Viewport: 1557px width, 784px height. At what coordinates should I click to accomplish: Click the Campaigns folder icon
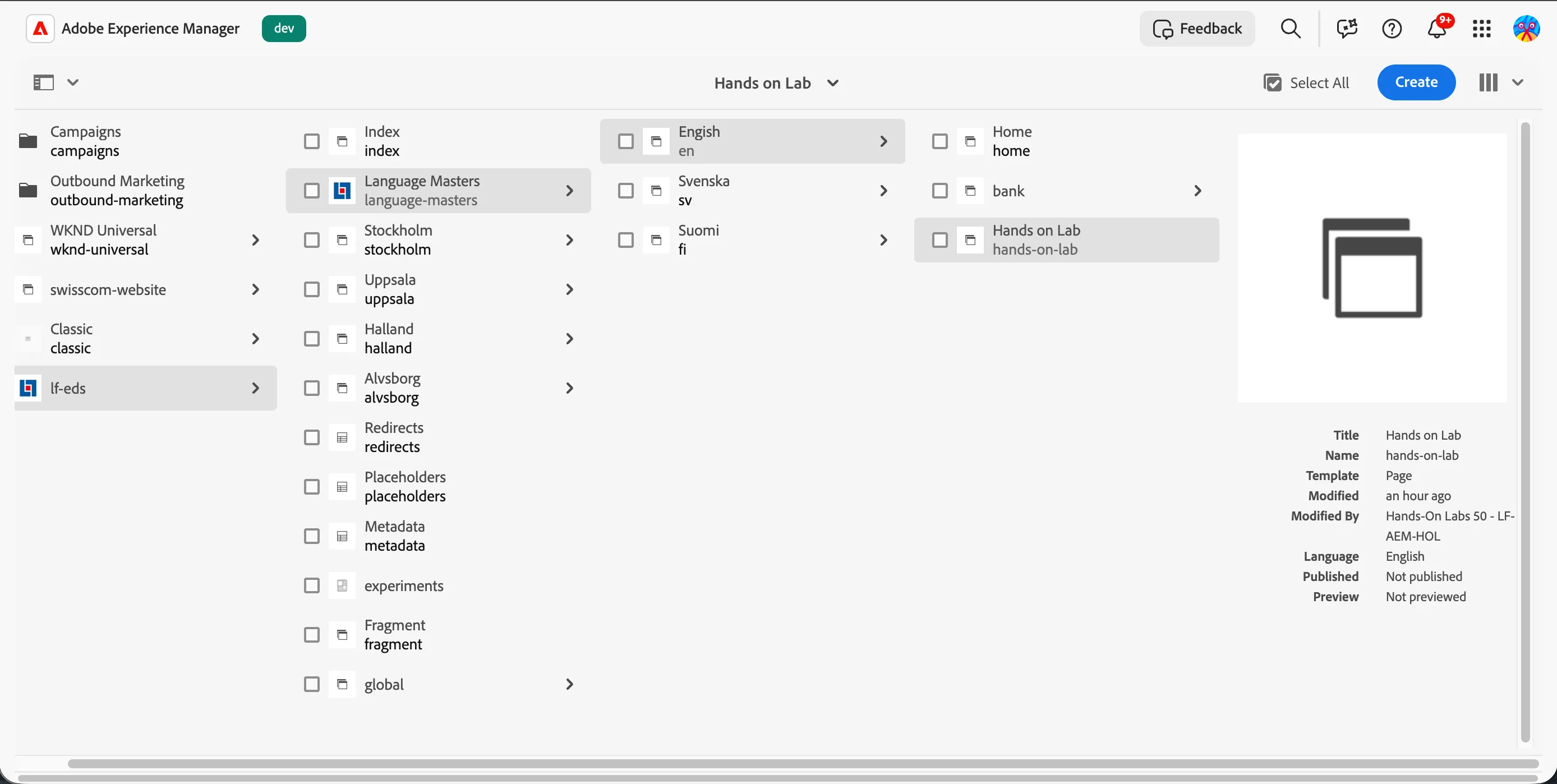click(x=28, y=141)
